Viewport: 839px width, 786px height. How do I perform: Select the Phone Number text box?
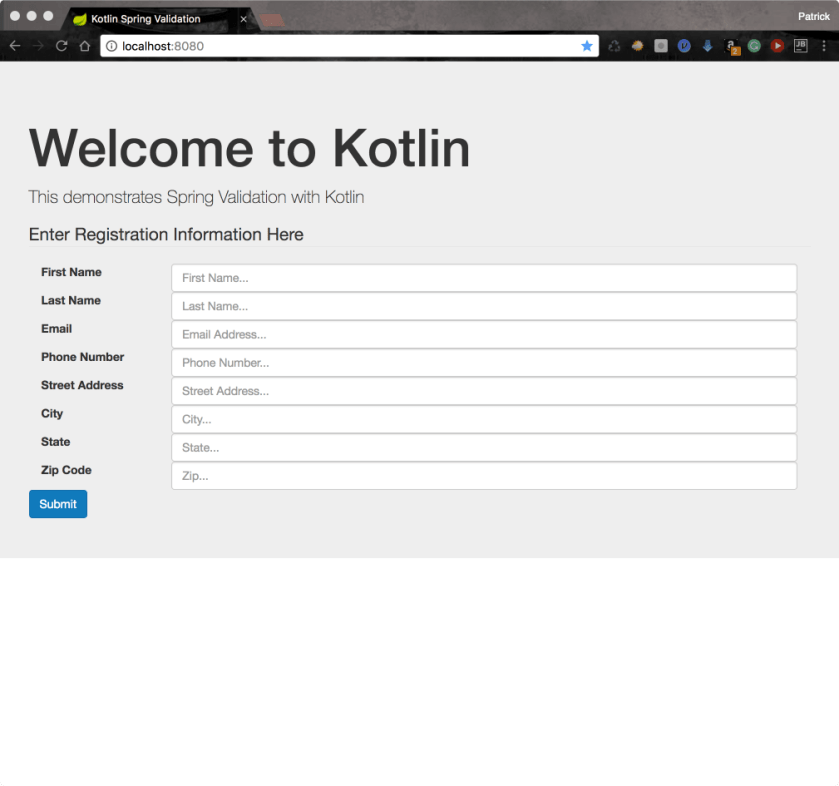(x=484, y=363)
